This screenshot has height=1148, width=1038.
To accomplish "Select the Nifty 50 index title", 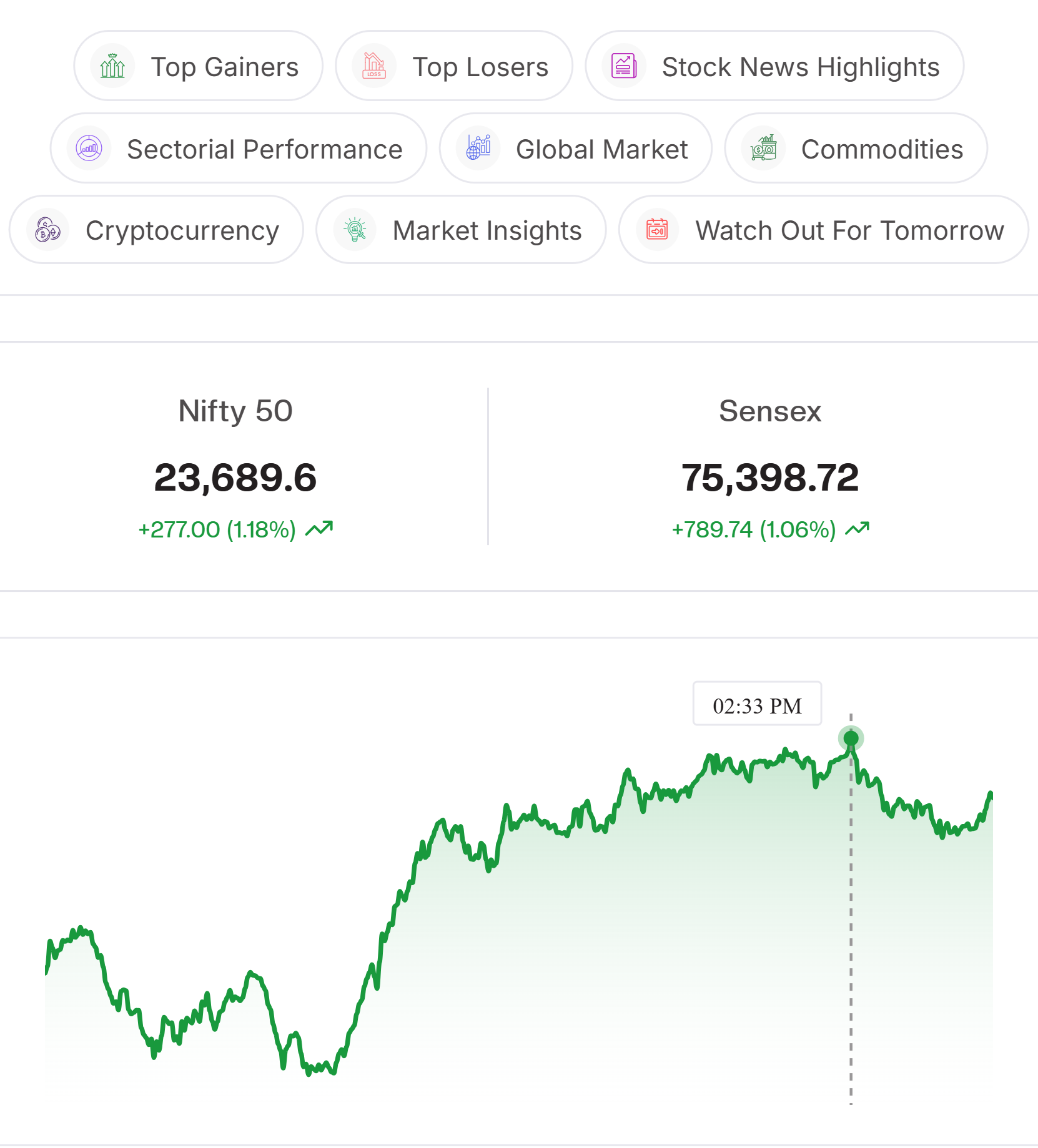I will click(235, 411).
